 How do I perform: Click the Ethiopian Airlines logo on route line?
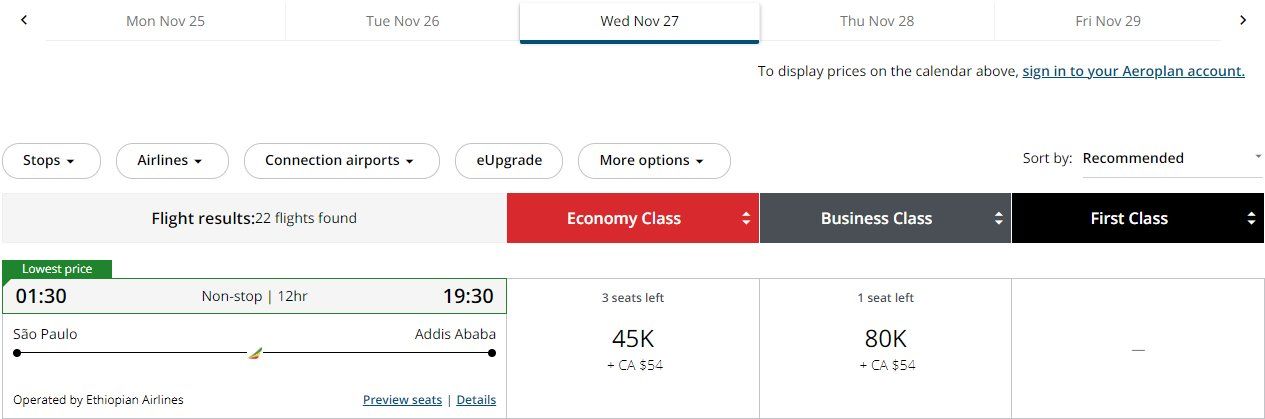pyautogui.click(x=254, y=353)
